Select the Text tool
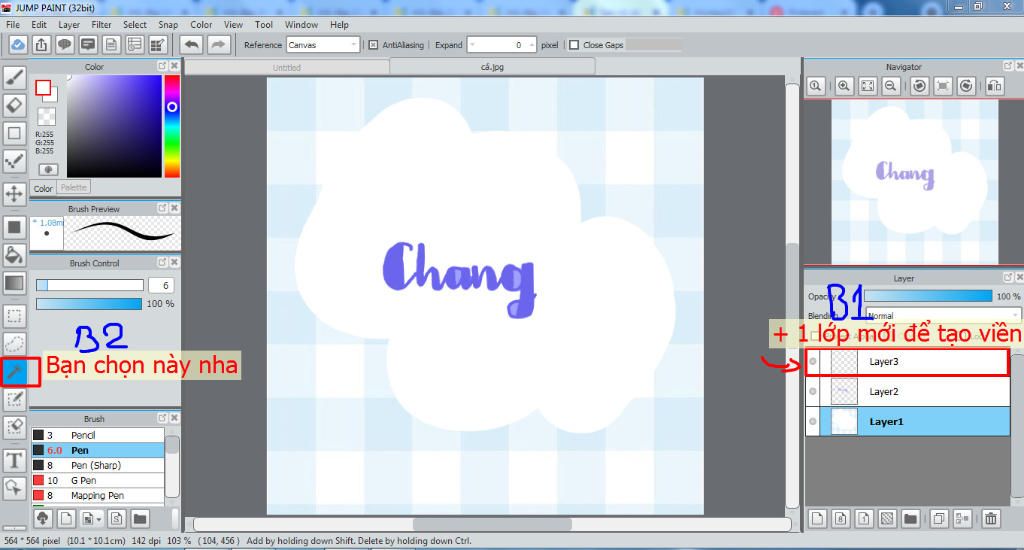This screenshot has width=1024, height=550. click(x=14, y=461)
